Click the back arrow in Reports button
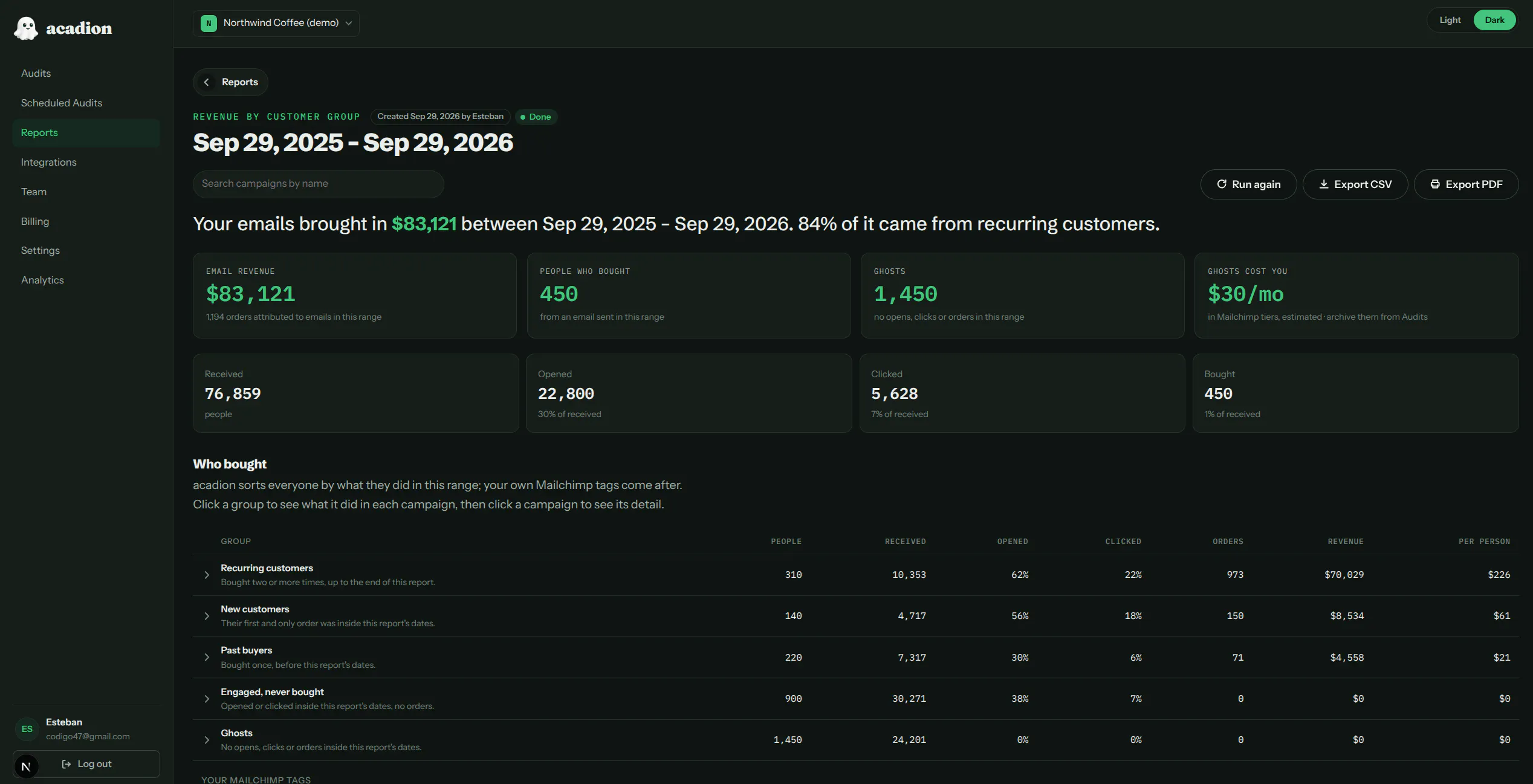Image resolution: width=1533 pixels, height=784 pixels. (x=207, y=82)
